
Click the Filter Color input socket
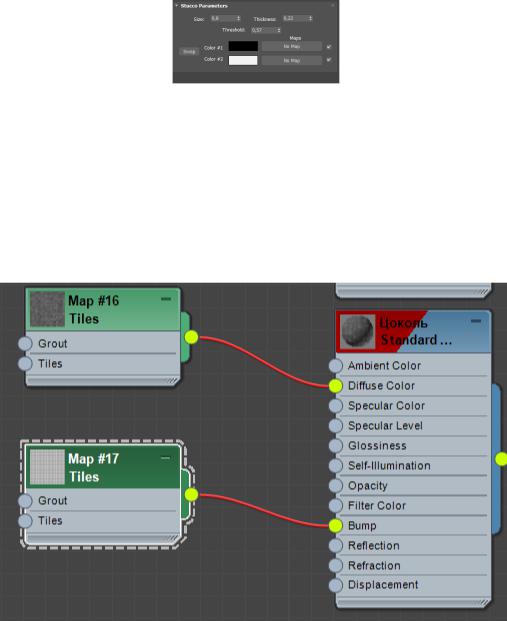tap(335, 506)
